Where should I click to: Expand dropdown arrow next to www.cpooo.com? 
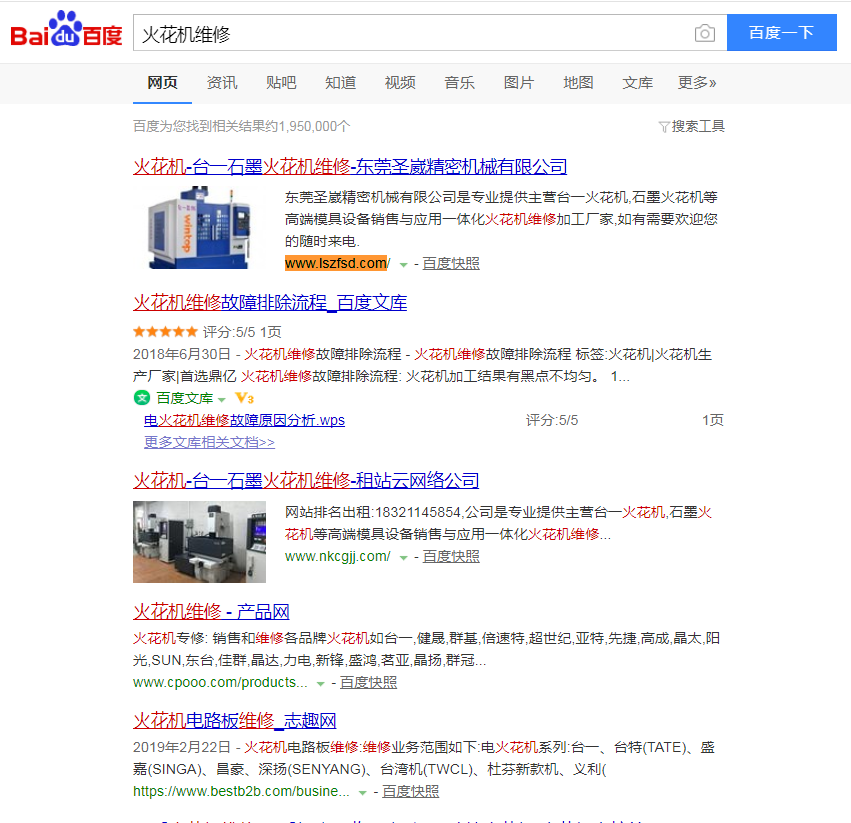(x=320, y=684)
